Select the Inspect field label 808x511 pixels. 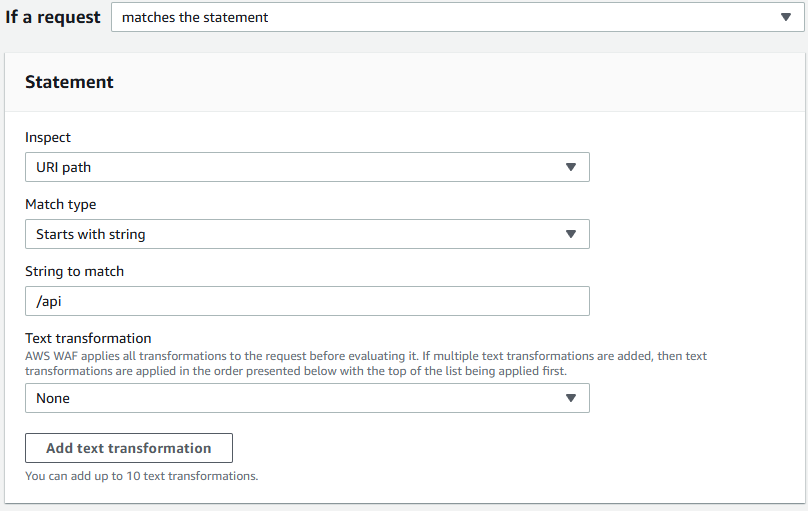[48, 137]
